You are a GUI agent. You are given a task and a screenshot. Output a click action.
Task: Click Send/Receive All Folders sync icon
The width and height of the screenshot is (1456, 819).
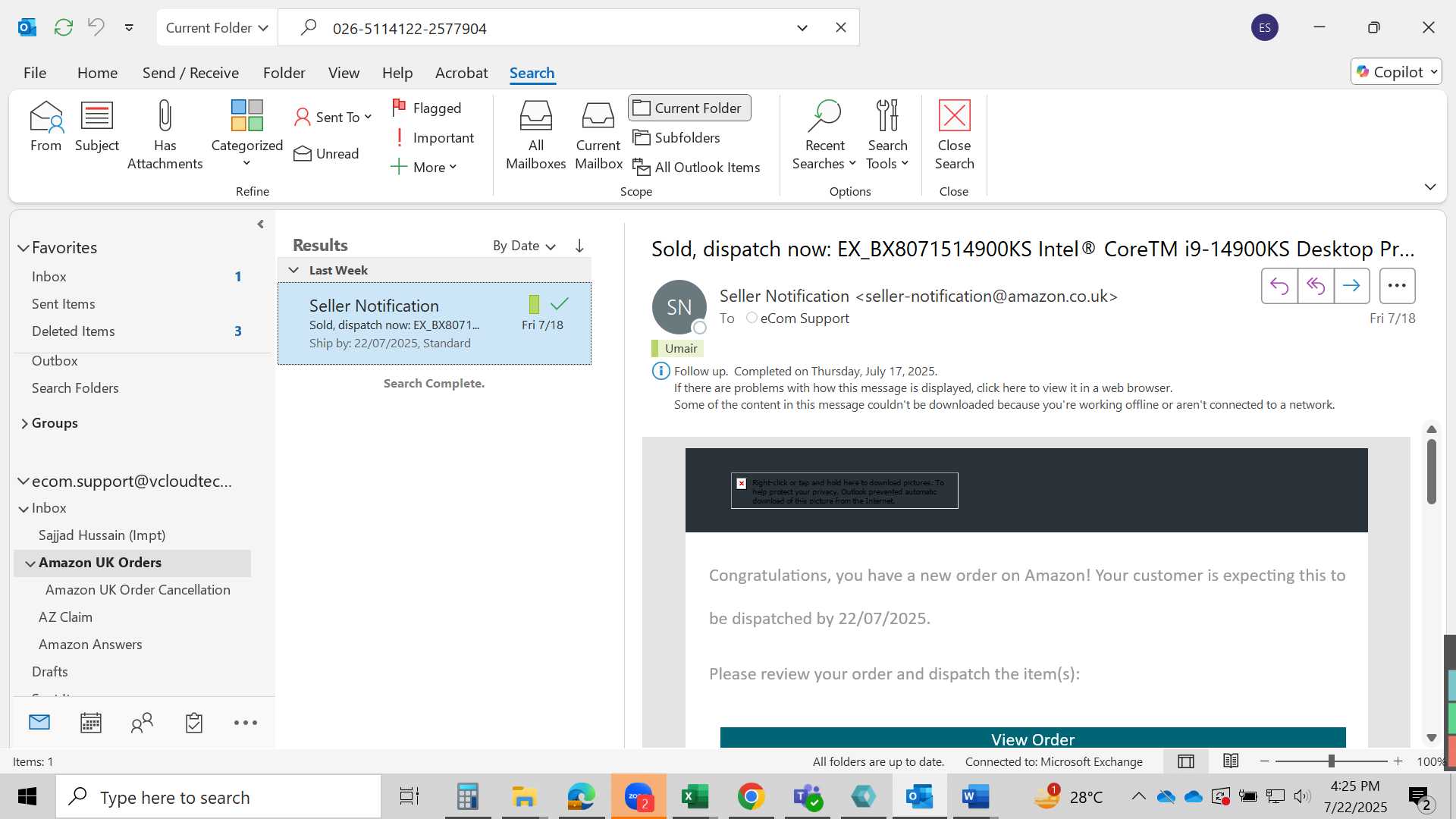[64, 27]
